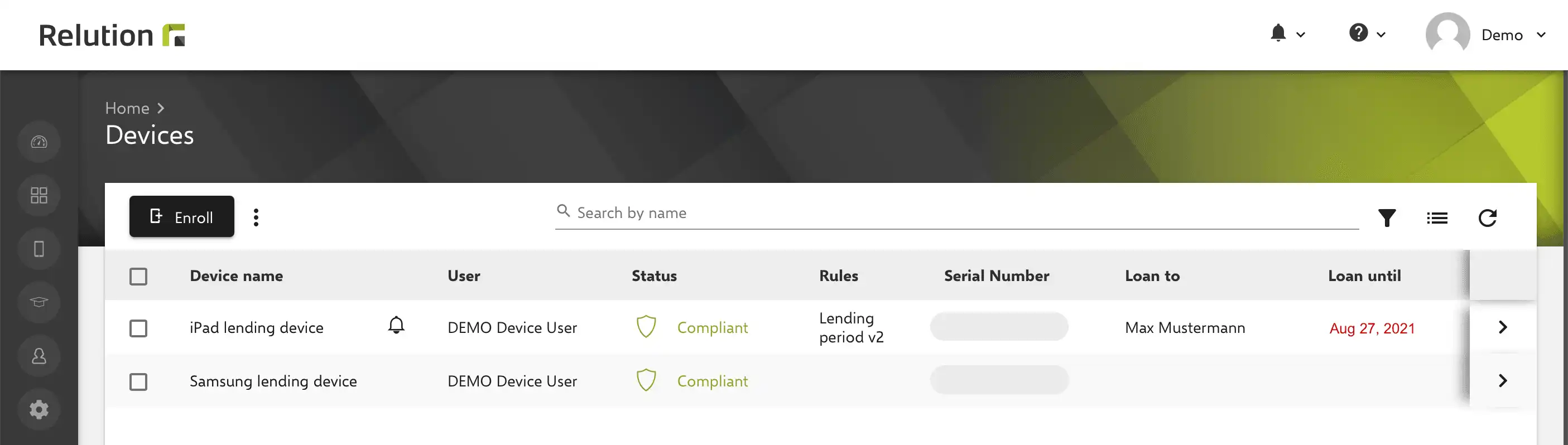Open notifications bell in header
This screenshot has height=445, width=1568.
[x=1278, y=33]
